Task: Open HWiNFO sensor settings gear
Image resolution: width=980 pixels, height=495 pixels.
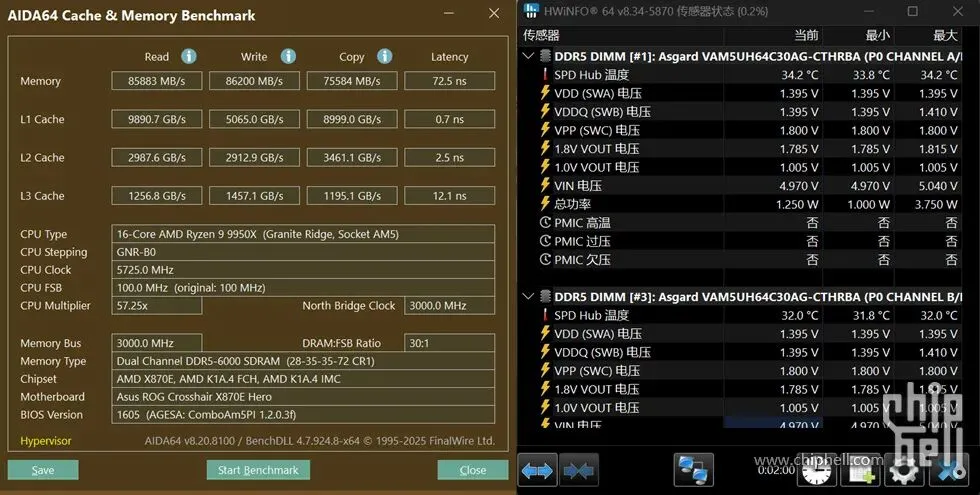Action: tap(904, 470)
